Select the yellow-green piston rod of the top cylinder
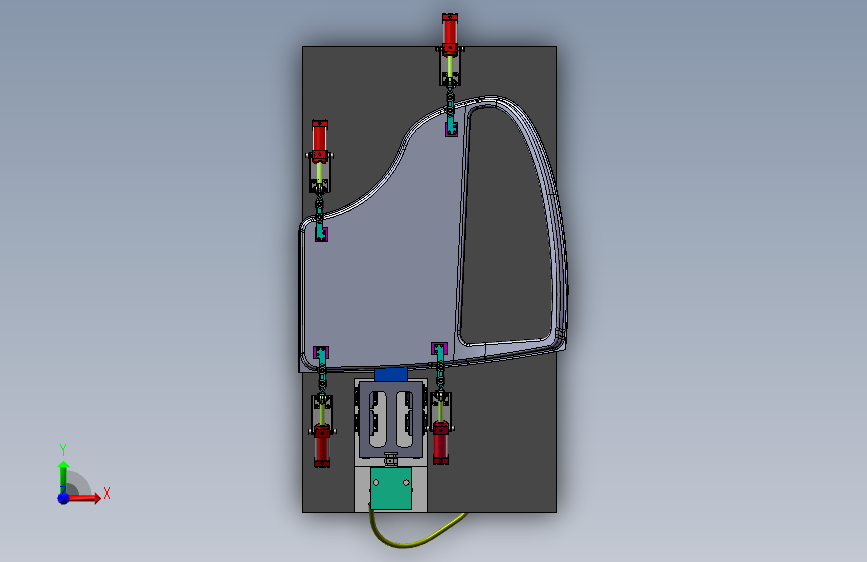The height and width of the screenshot is (562, 867). point(450,66)
